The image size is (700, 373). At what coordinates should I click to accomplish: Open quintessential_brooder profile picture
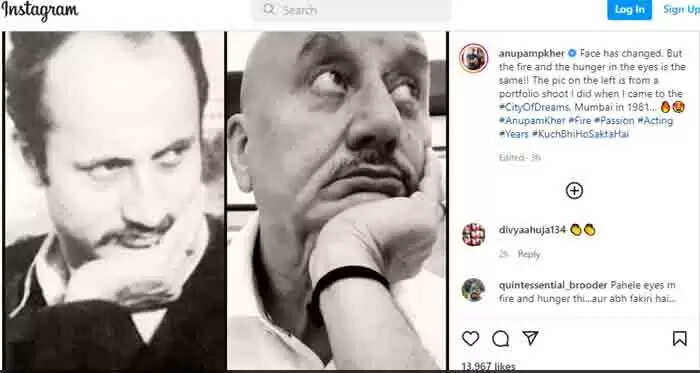[x=474, y=290]
